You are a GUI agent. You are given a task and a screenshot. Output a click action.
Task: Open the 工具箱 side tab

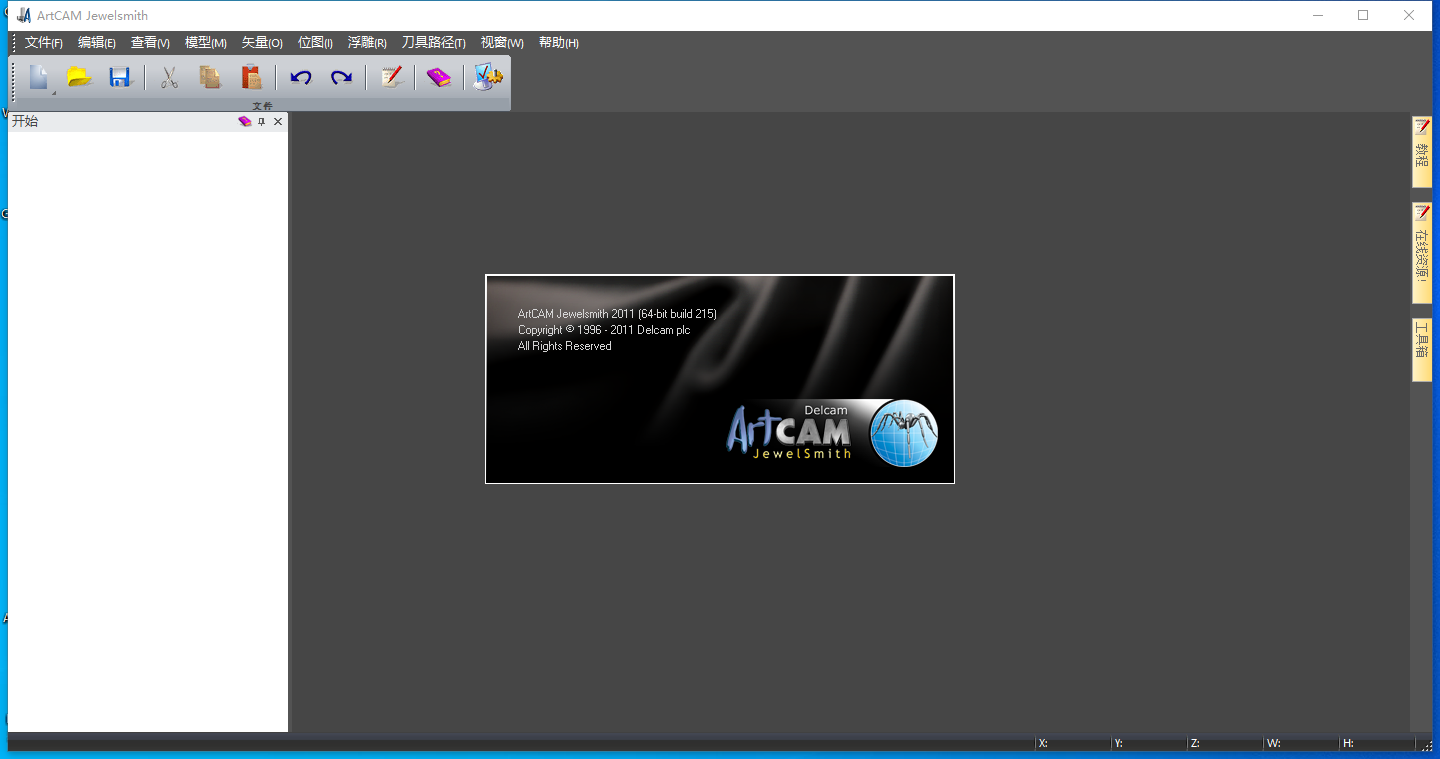(x=1422, y=350)
